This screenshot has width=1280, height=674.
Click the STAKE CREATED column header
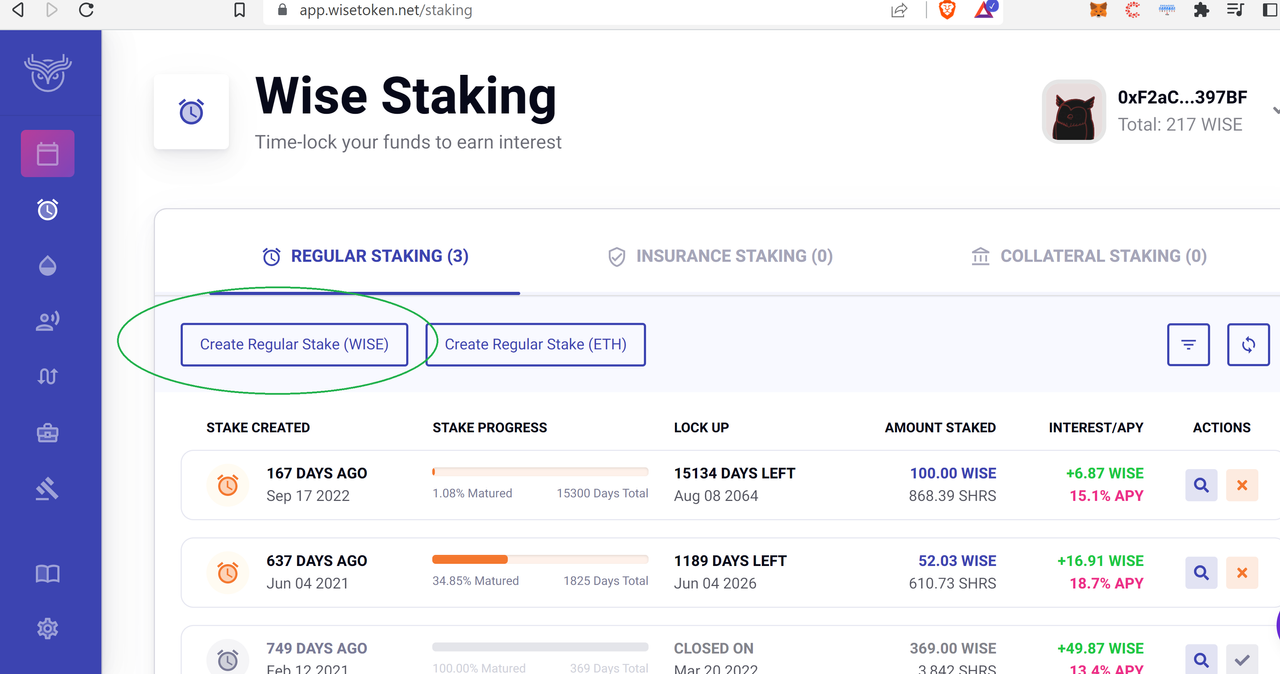[258, 427]
